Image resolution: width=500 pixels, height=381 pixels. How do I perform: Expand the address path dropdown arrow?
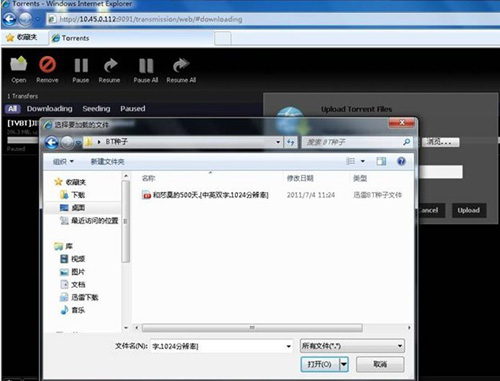click(278, 142)
